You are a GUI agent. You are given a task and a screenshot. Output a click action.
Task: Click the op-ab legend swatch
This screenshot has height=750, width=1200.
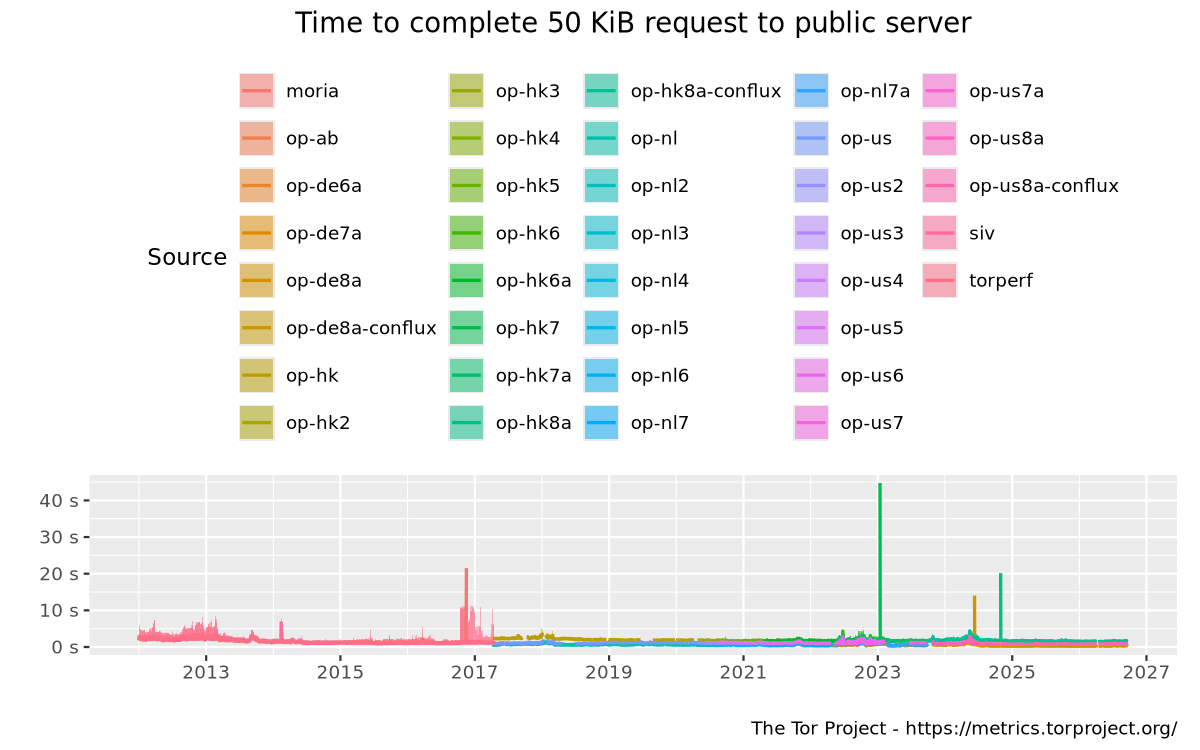pos(257,138)
